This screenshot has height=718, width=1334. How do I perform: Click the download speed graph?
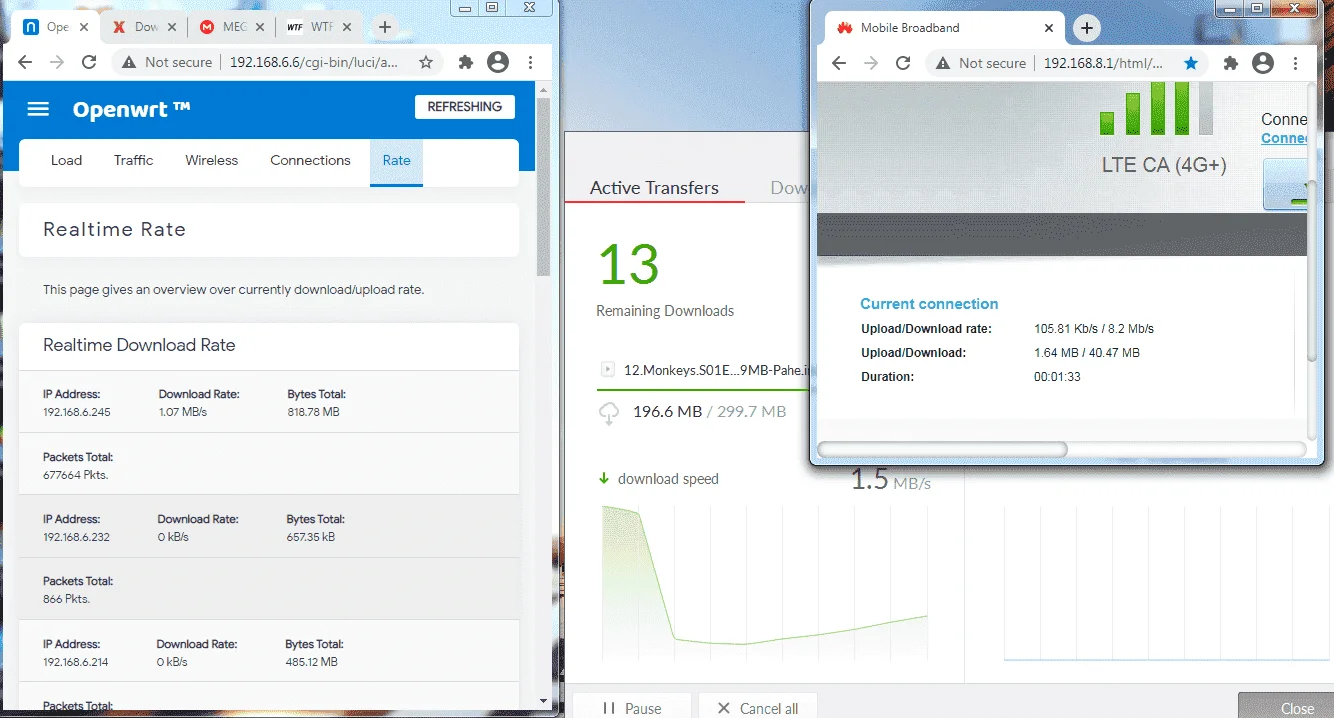point(765,583)
